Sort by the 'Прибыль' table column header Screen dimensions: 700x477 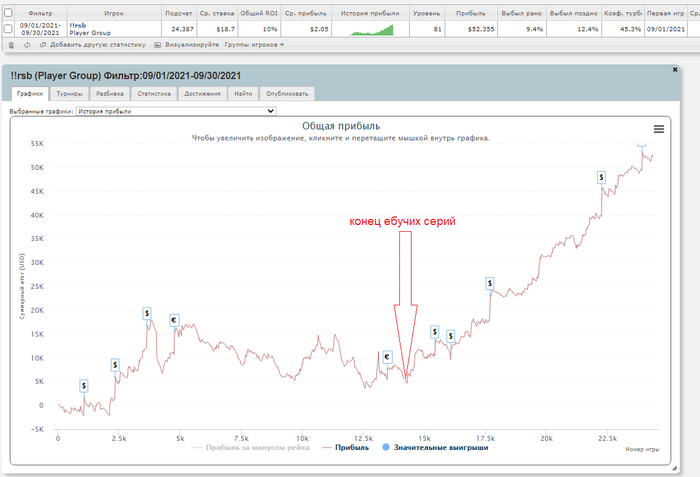471,13
